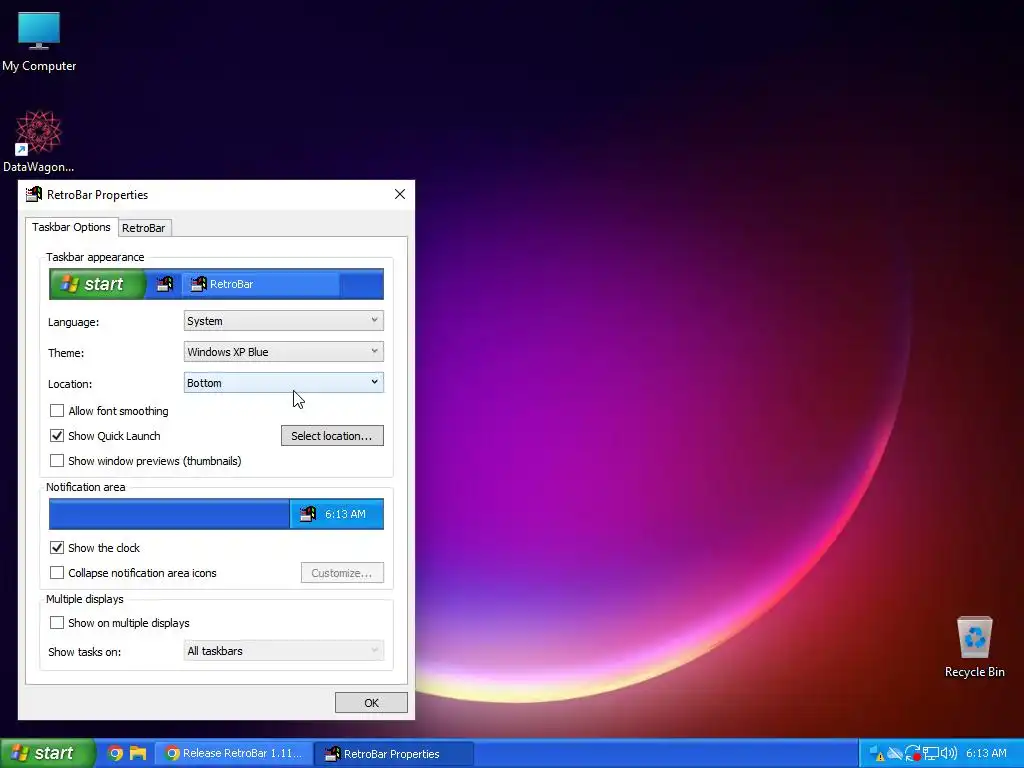1024x768 pixels.
Task: Open the Theme dropdown showing Windows XP Blue
Action: tap(283, 352)
